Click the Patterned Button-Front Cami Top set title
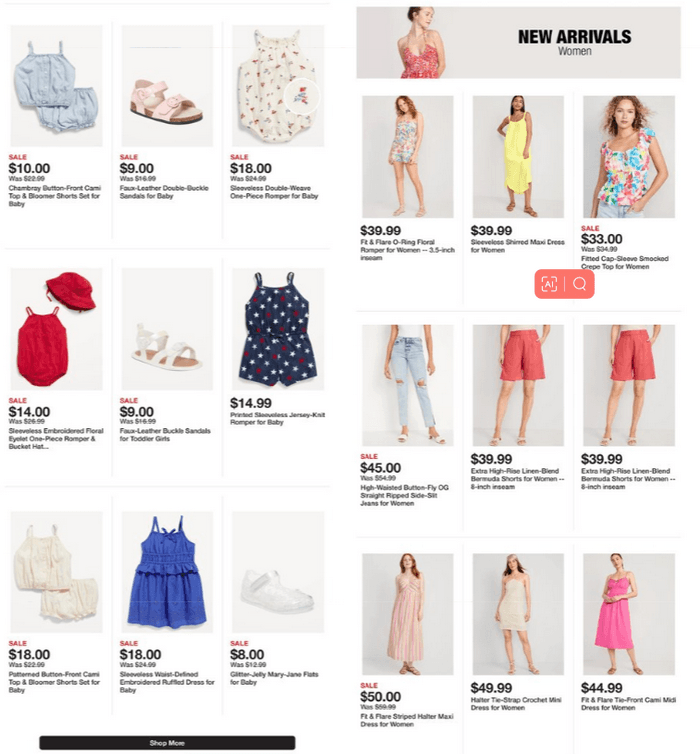The width and height of the screenshot is (700, 754). (x=54, y=682)
